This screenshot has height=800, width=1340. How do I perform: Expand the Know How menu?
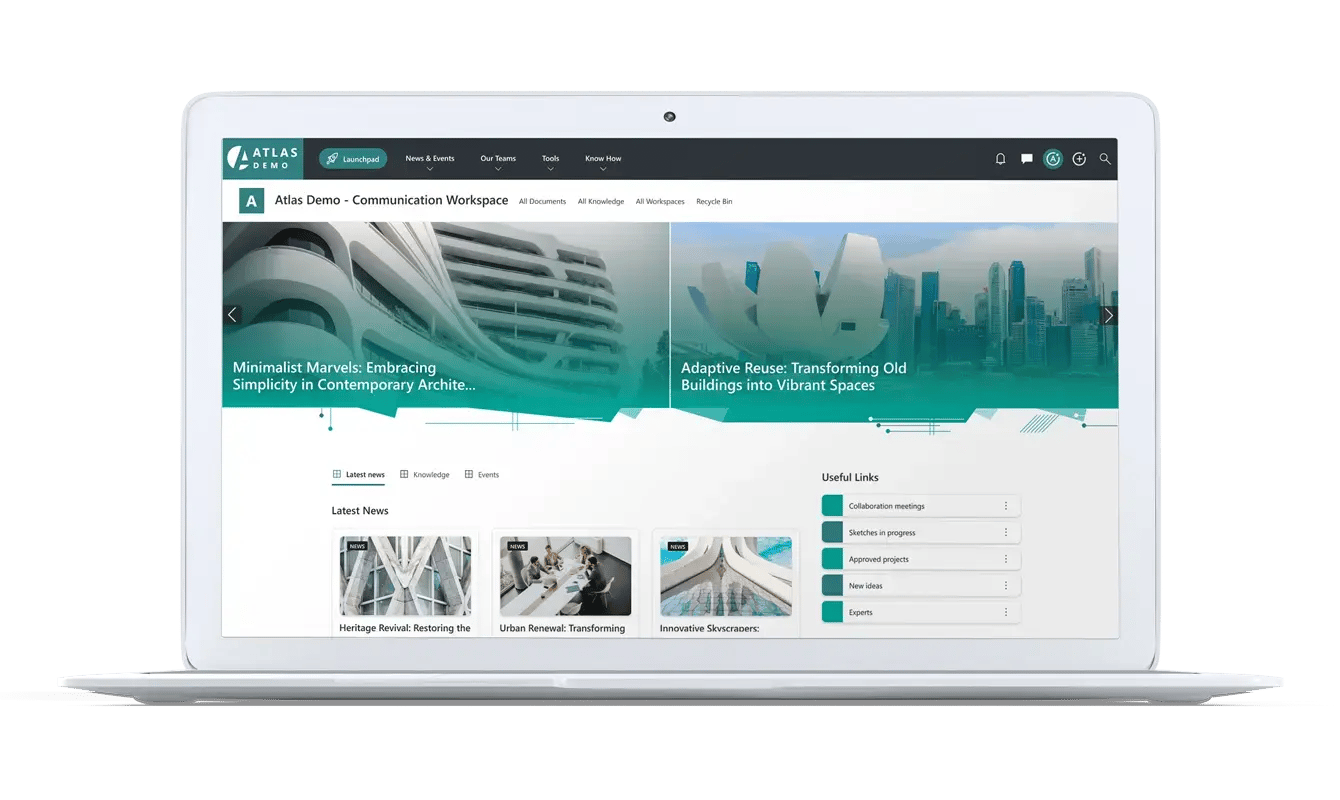603,162
